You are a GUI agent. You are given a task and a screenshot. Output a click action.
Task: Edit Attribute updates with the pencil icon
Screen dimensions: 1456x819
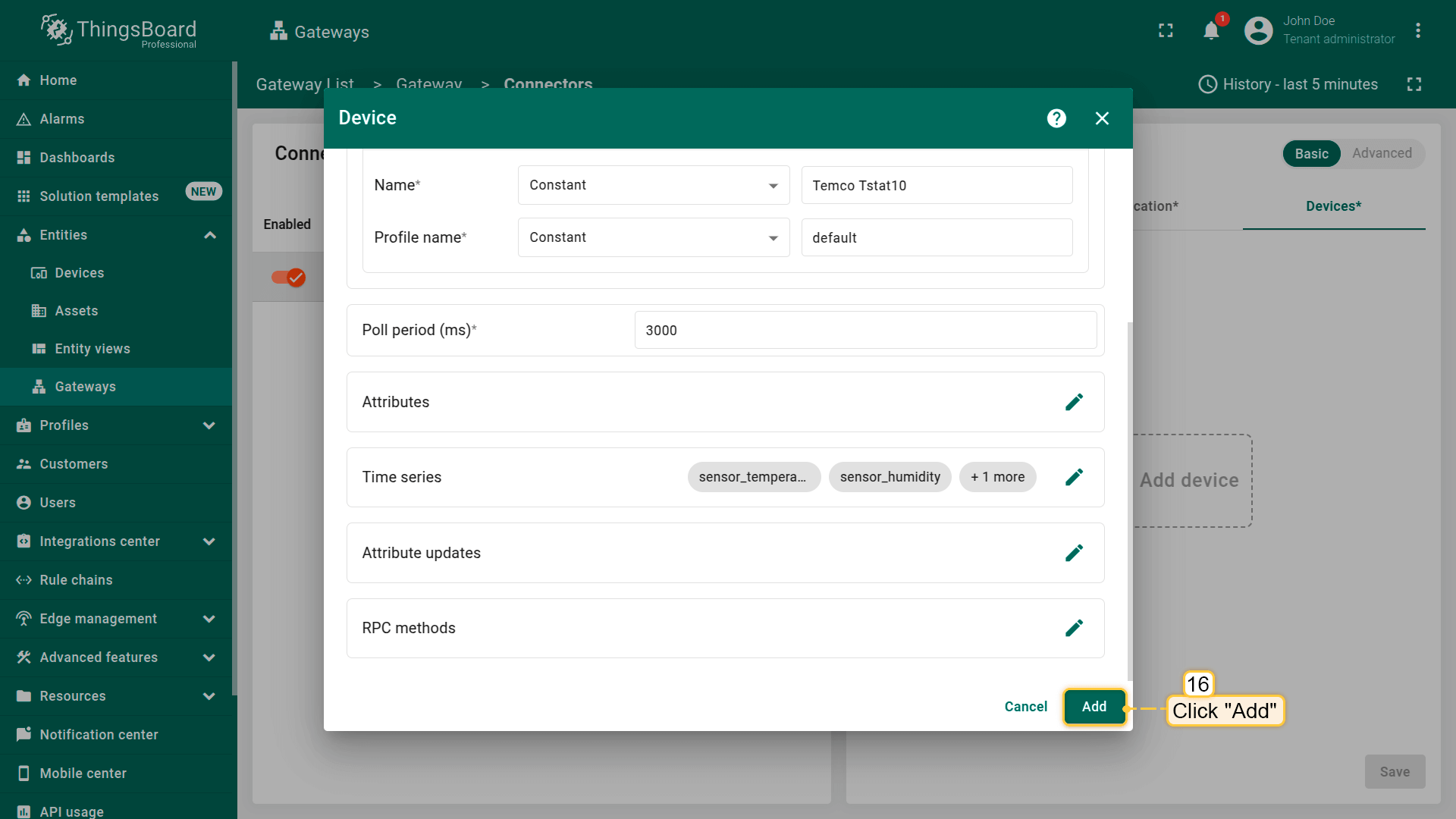point(1074,553)
